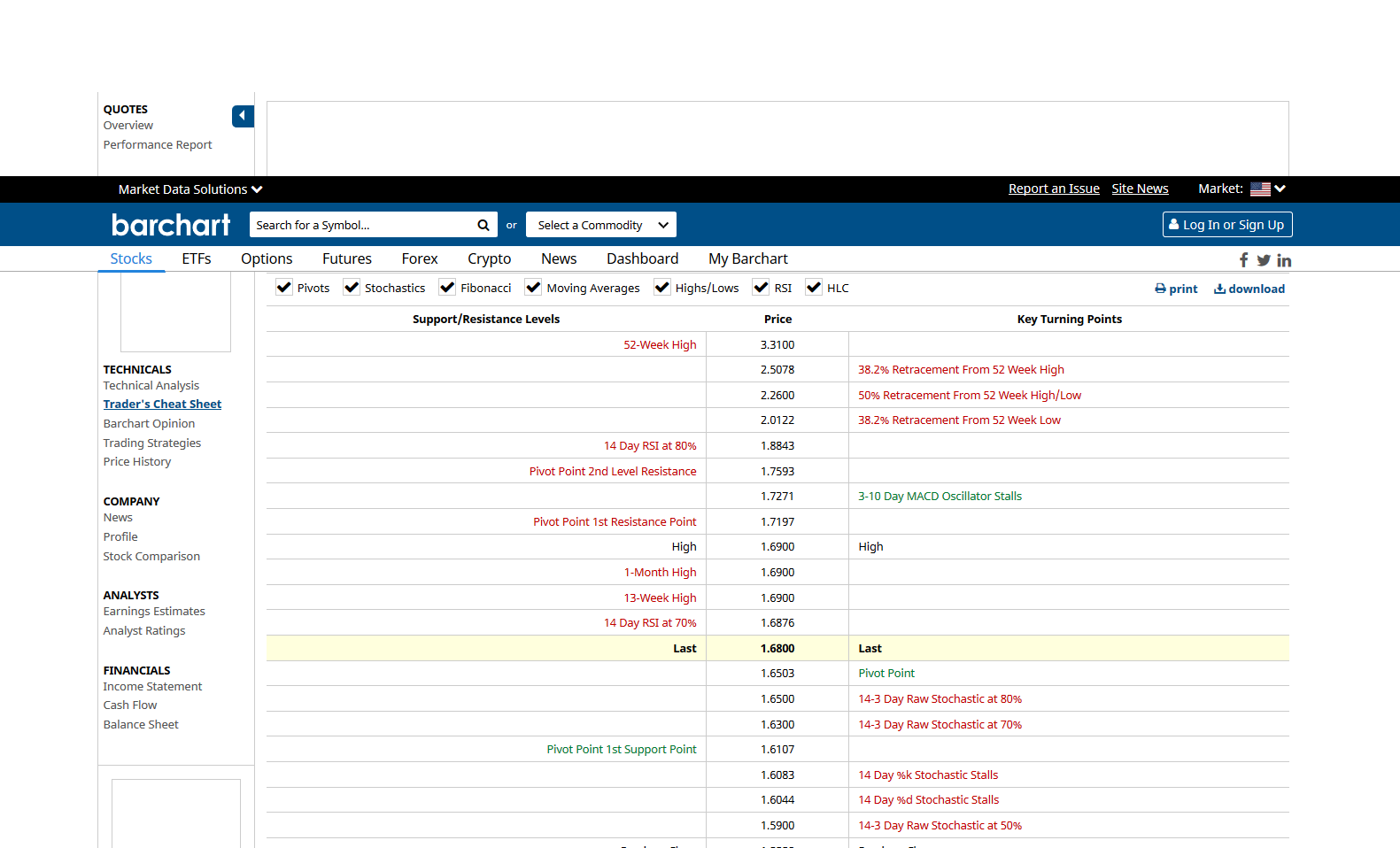Open the Cash Flow link
This screenshot has width=1400, height=848.
pyautogui.click(x=130, y=705)
